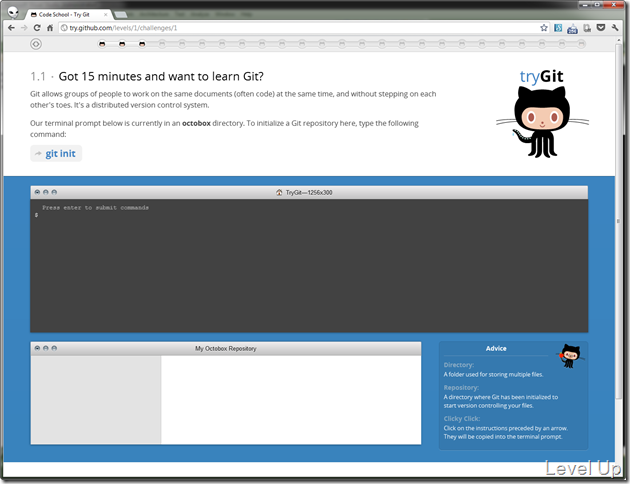Click the gray file list sidebar in Octobox Repository
This screenshot has width=630, height=484.
(96, 400)
